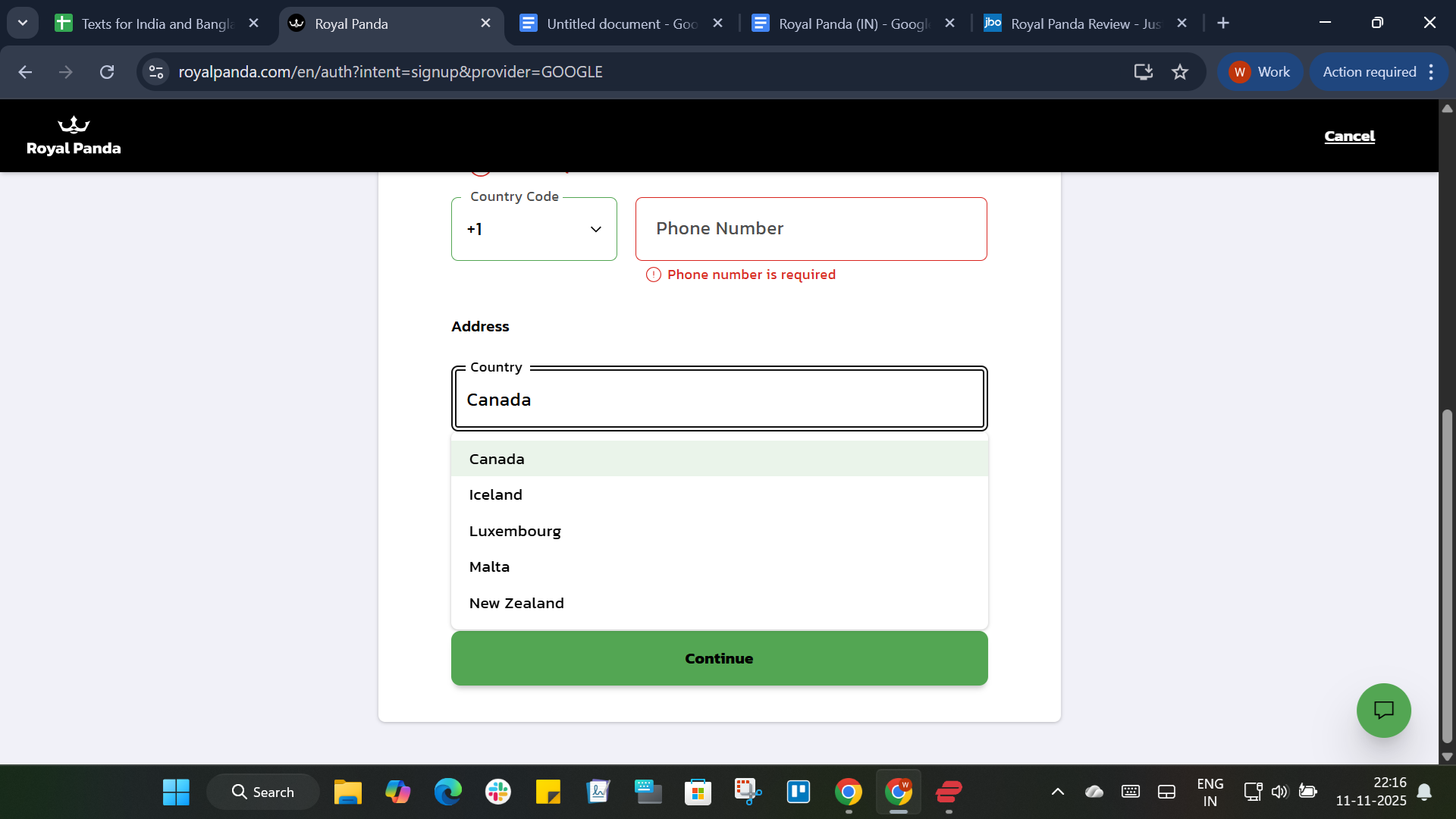The height and width of the screenshot is (819, 1456).
Task: Click the Cancel link at top right
Action: 1349,136
